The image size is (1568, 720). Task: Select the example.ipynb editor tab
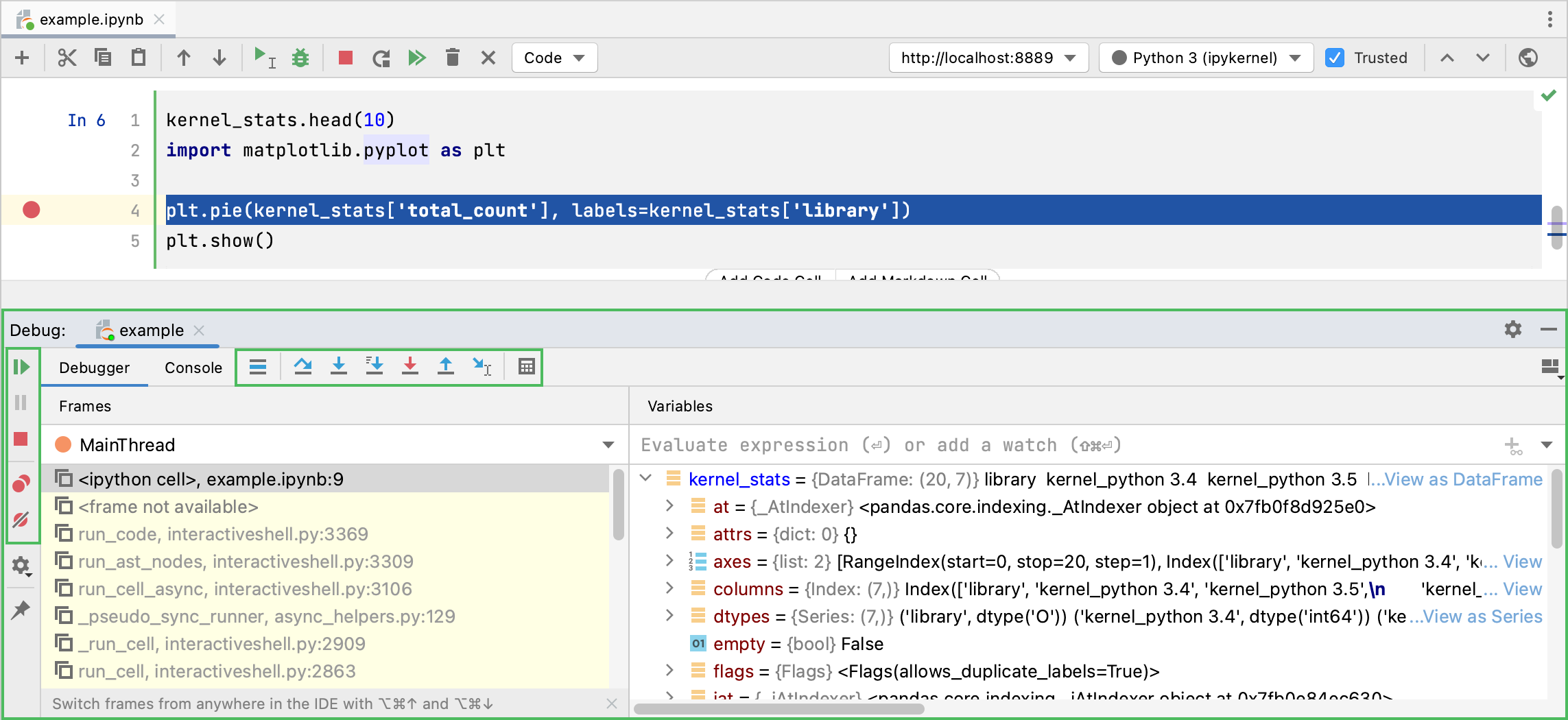[88, 19]
